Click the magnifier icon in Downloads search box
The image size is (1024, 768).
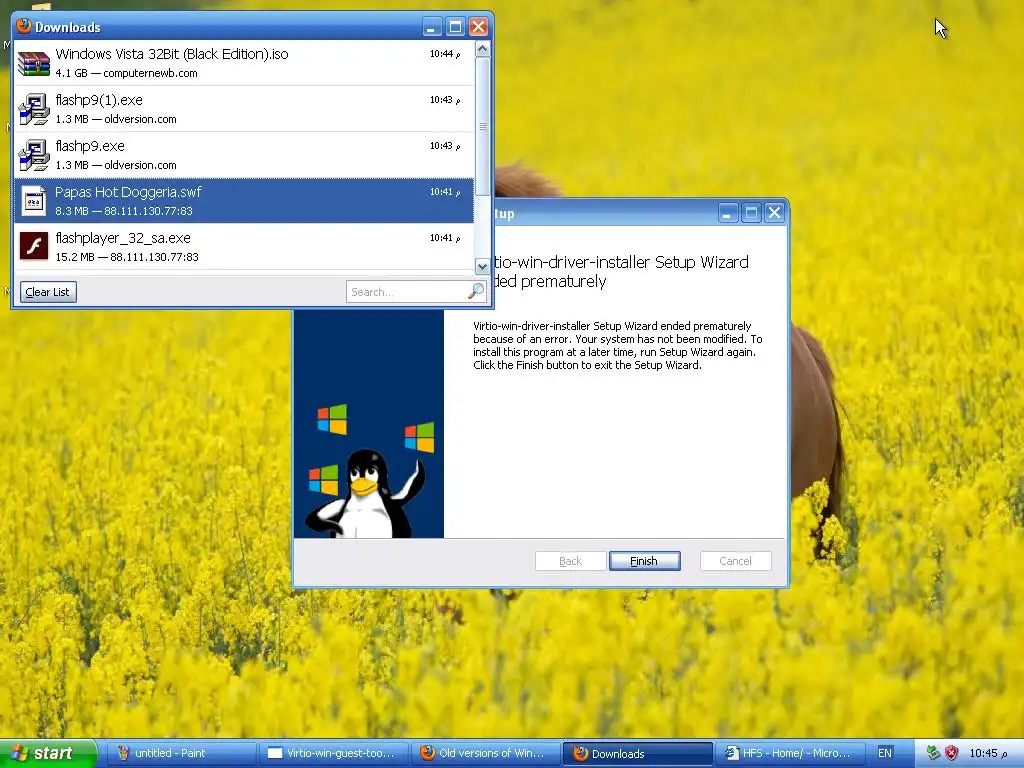[476, 291]
